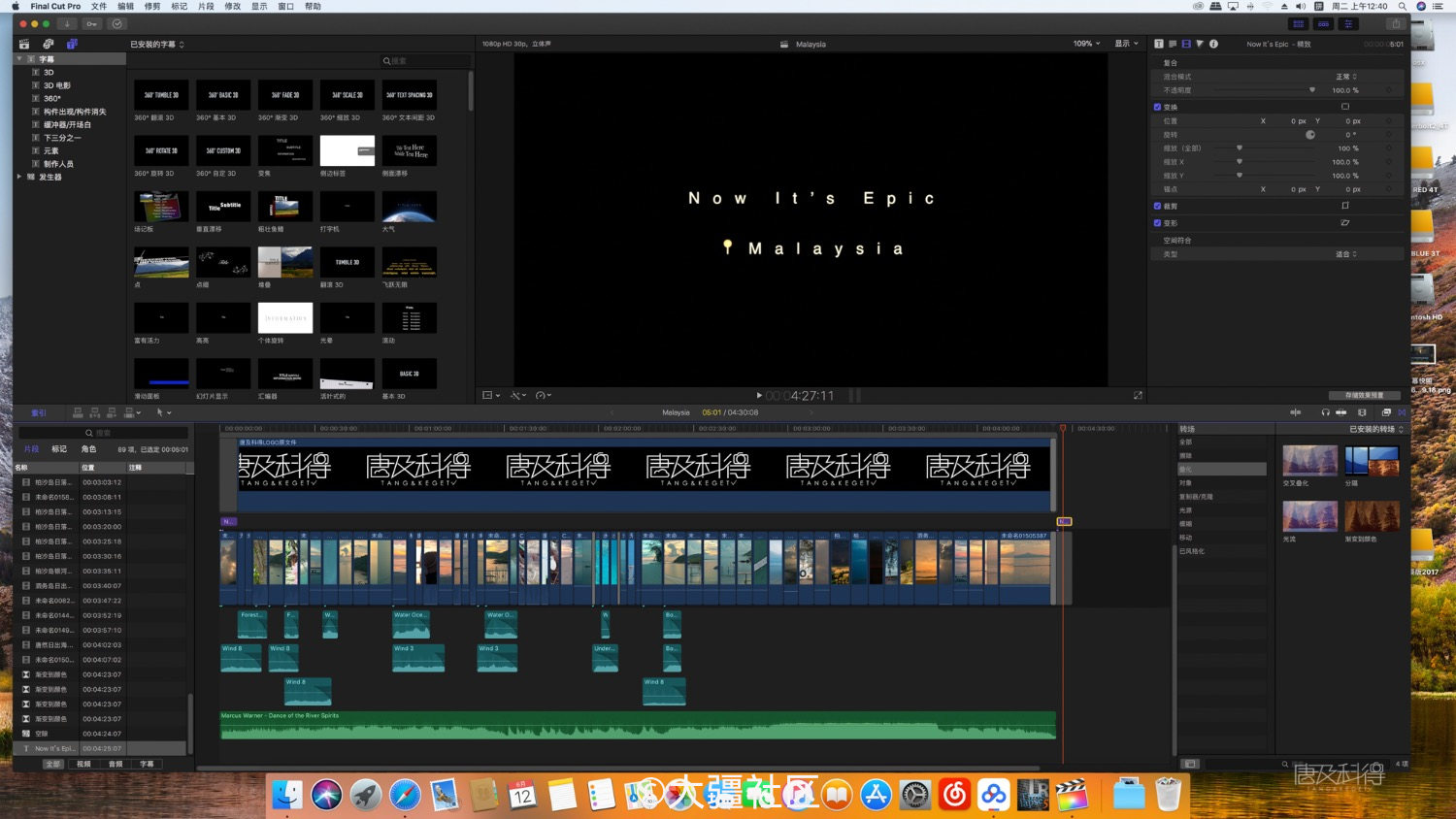Uncheck the 裁剪 Crop checkbox
Image resolution: width=1456 pixels, height=819 pixels.
click(x=1157, y=206)
